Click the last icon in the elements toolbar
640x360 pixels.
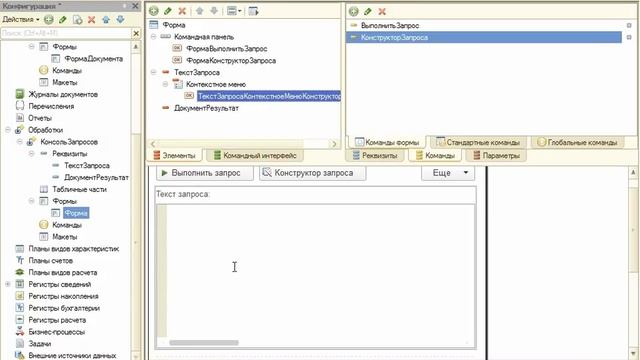point(253,11)
